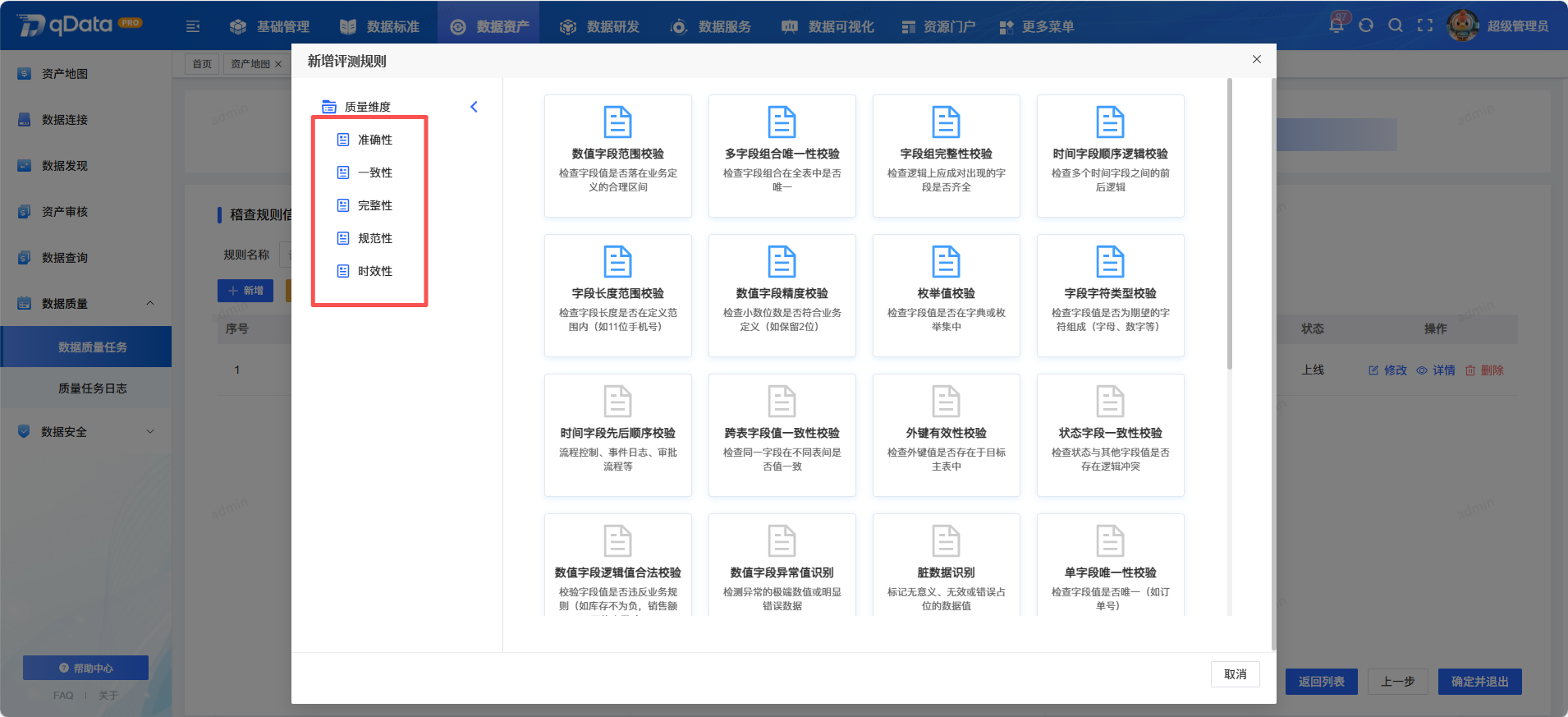Image resolution: width=1568 pixels, height=717 pixels.
Task: Close the 资产地图 tab
Action: (278, 64)
